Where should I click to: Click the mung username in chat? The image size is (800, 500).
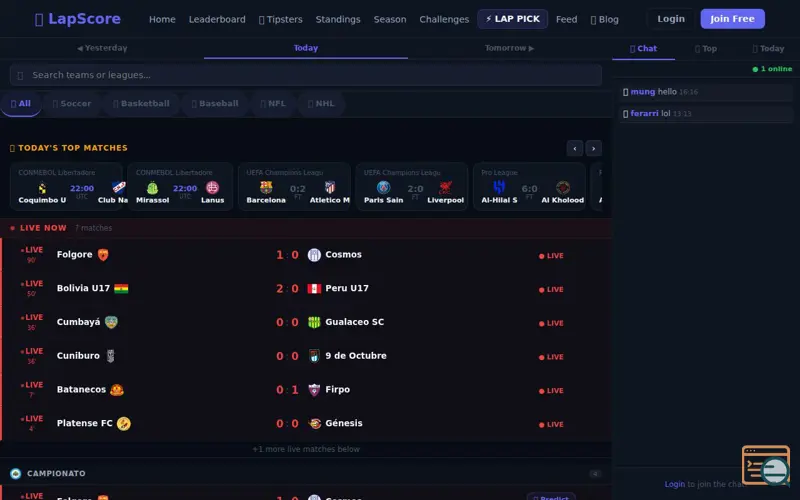[x=642, y=92]
